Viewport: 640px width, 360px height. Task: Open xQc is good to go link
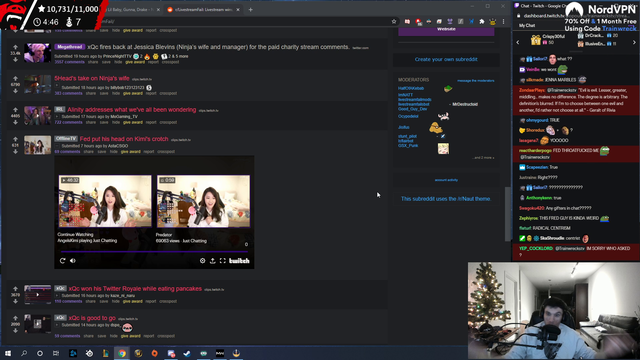tap(92, 318)
